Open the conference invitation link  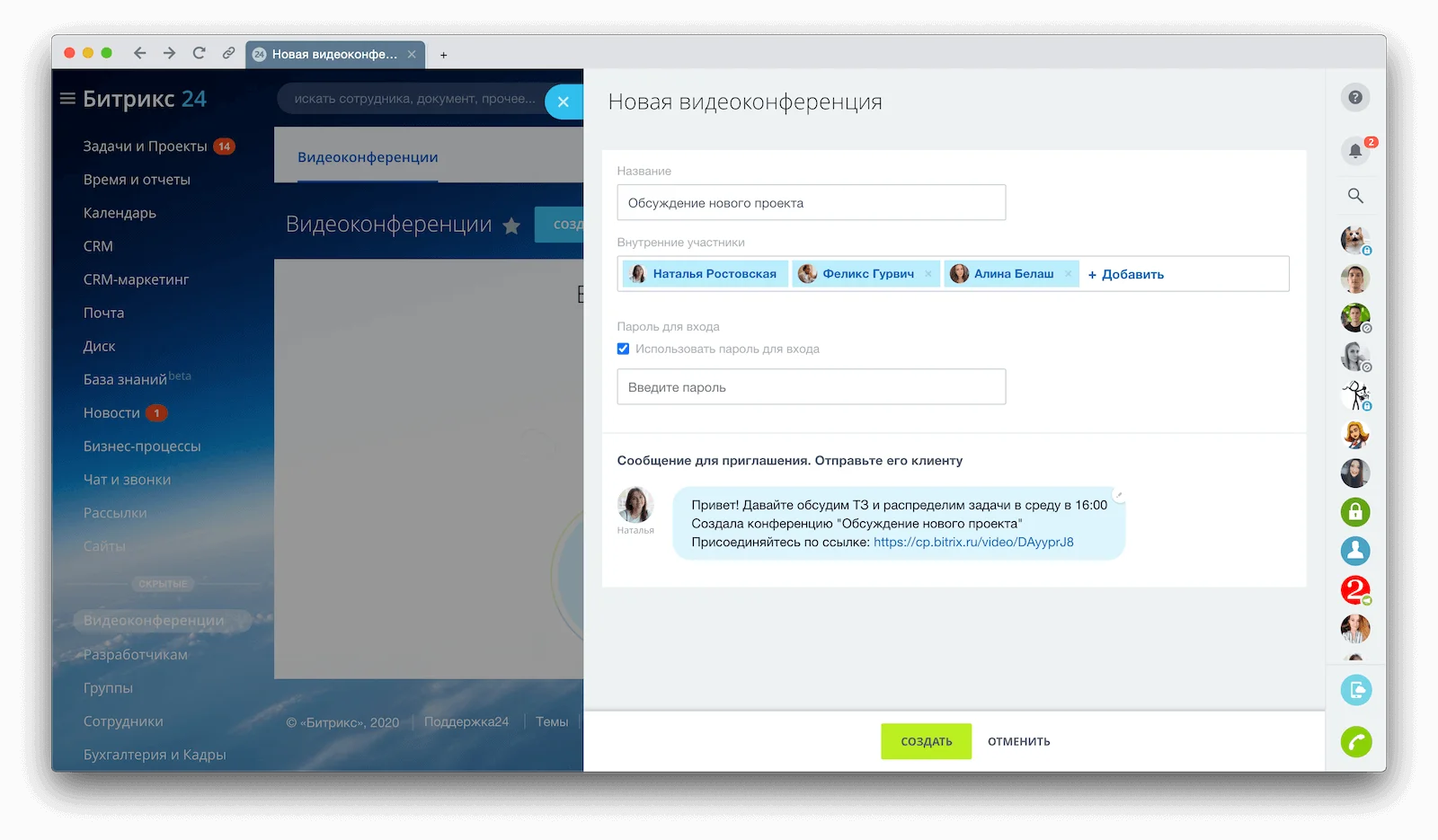tap(973, 542)
